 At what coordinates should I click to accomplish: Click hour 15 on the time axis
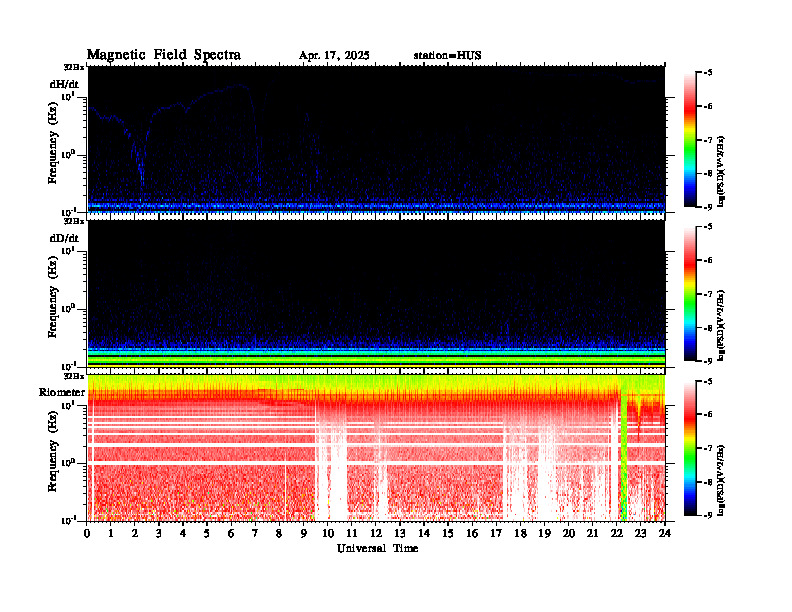448,533
